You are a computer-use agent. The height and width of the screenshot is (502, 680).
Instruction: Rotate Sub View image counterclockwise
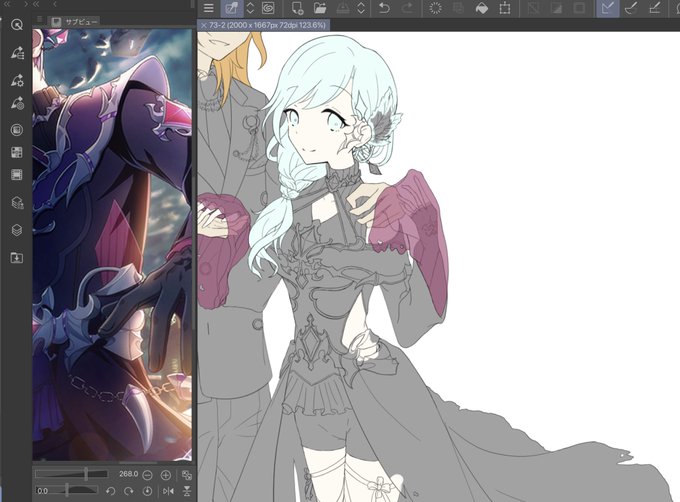[110, 491]
